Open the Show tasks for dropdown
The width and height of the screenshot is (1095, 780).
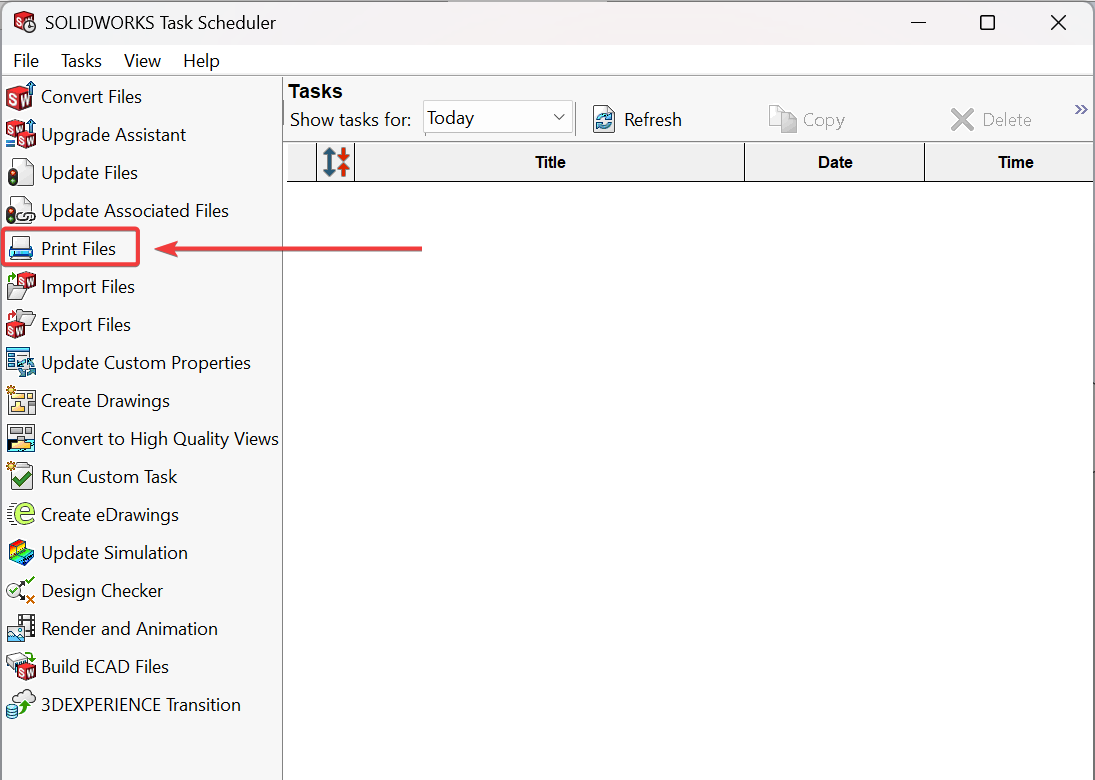coord(498,118)
